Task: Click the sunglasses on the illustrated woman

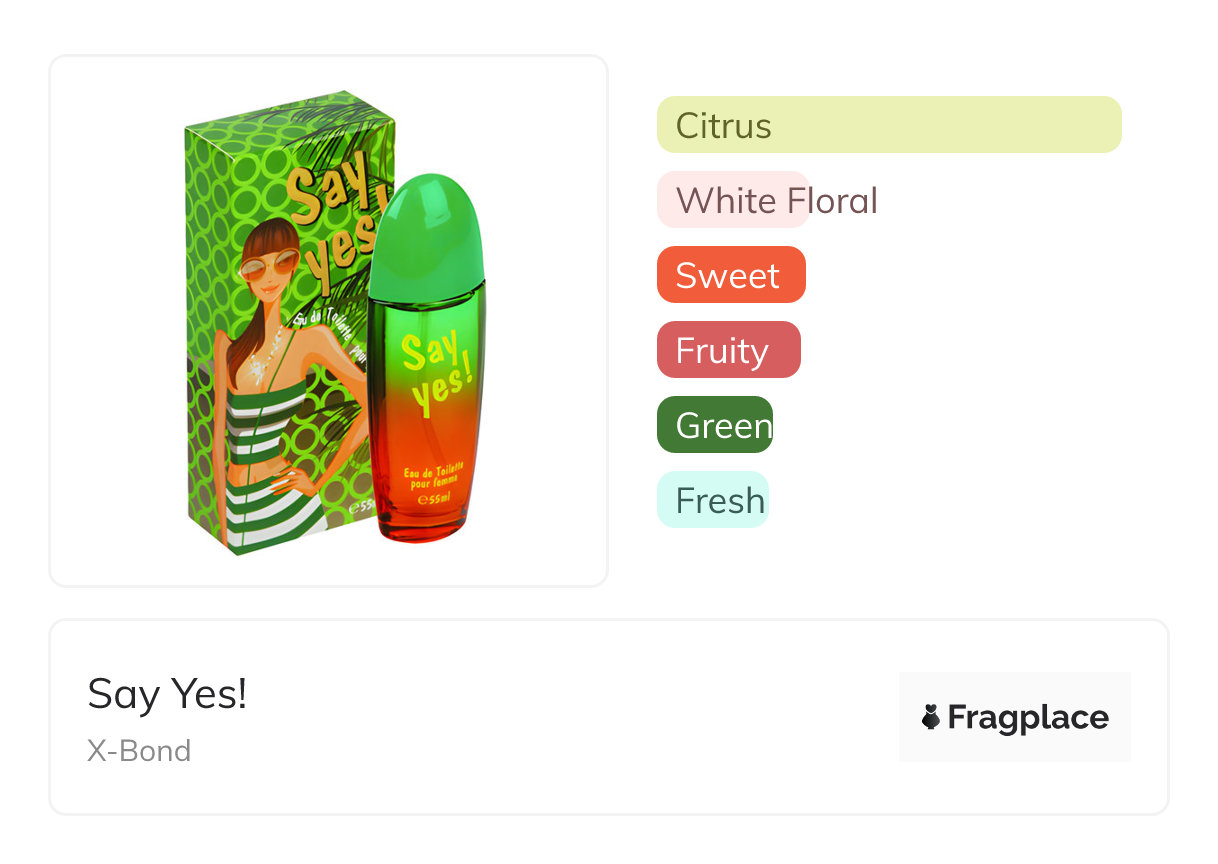Action: point(267,266)
